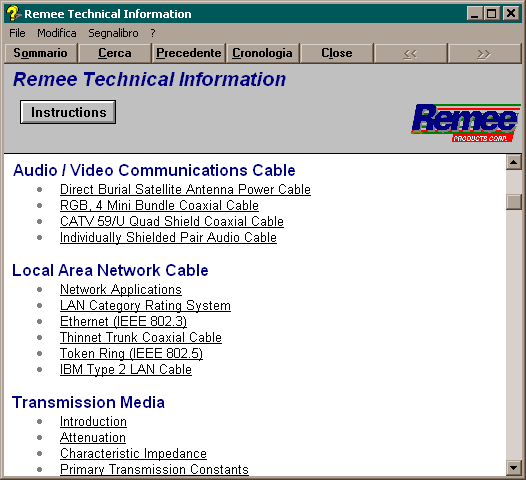Open the ? help menu
This screenshot has height=480, width=526.
[153, 33]
